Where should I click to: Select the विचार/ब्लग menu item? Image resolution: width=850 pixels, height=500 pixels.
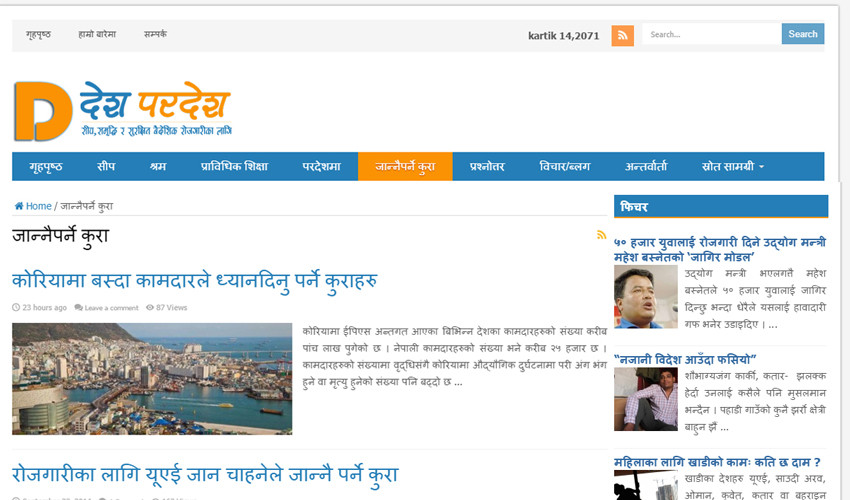tap(564, 166)
